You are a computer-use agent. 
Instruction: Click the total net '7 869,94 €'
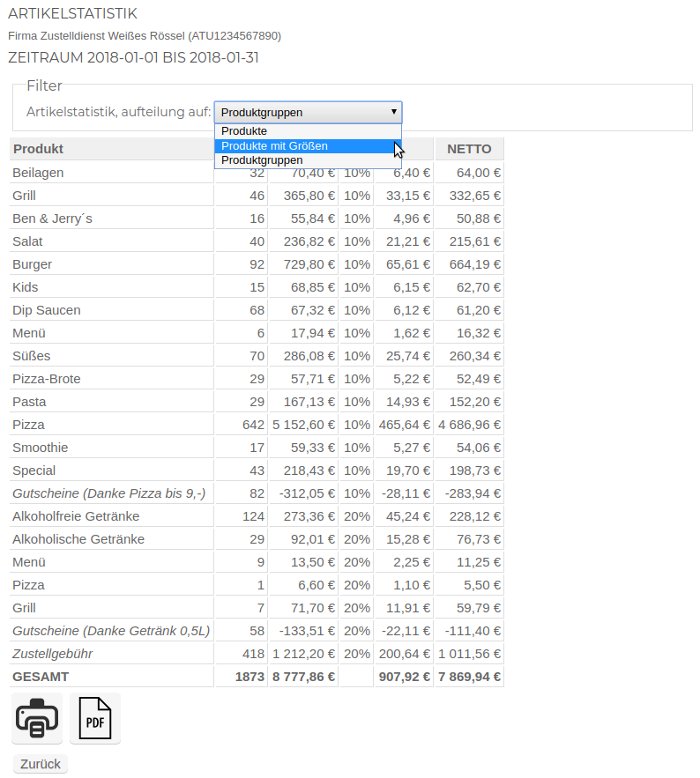[x=469, y=677]
